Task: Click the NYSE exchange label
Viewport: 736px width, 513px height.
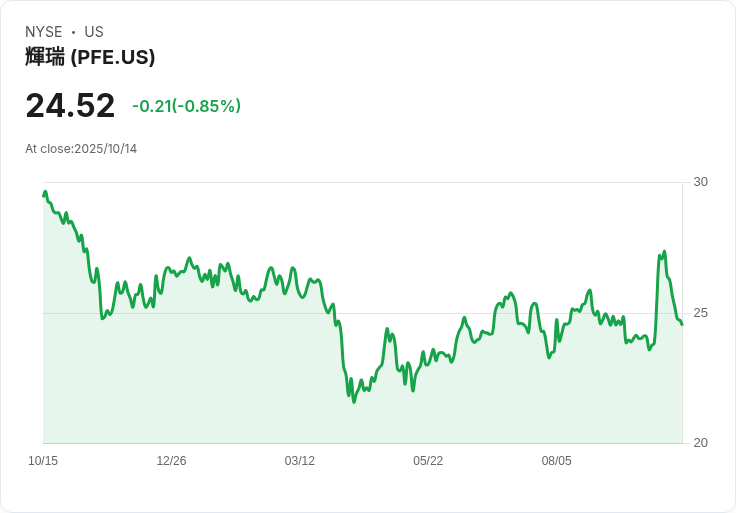Action: (43, 32)
